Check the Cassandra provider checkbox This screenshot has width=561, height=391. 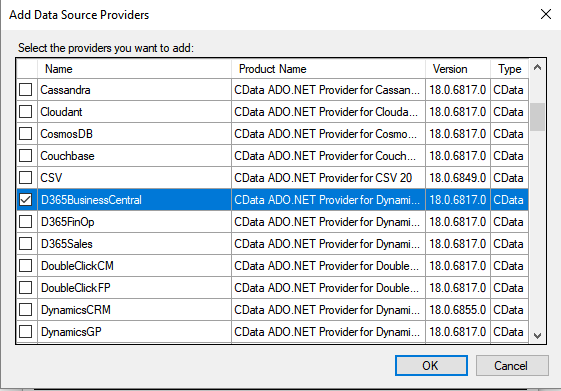[x=25, y=89]
